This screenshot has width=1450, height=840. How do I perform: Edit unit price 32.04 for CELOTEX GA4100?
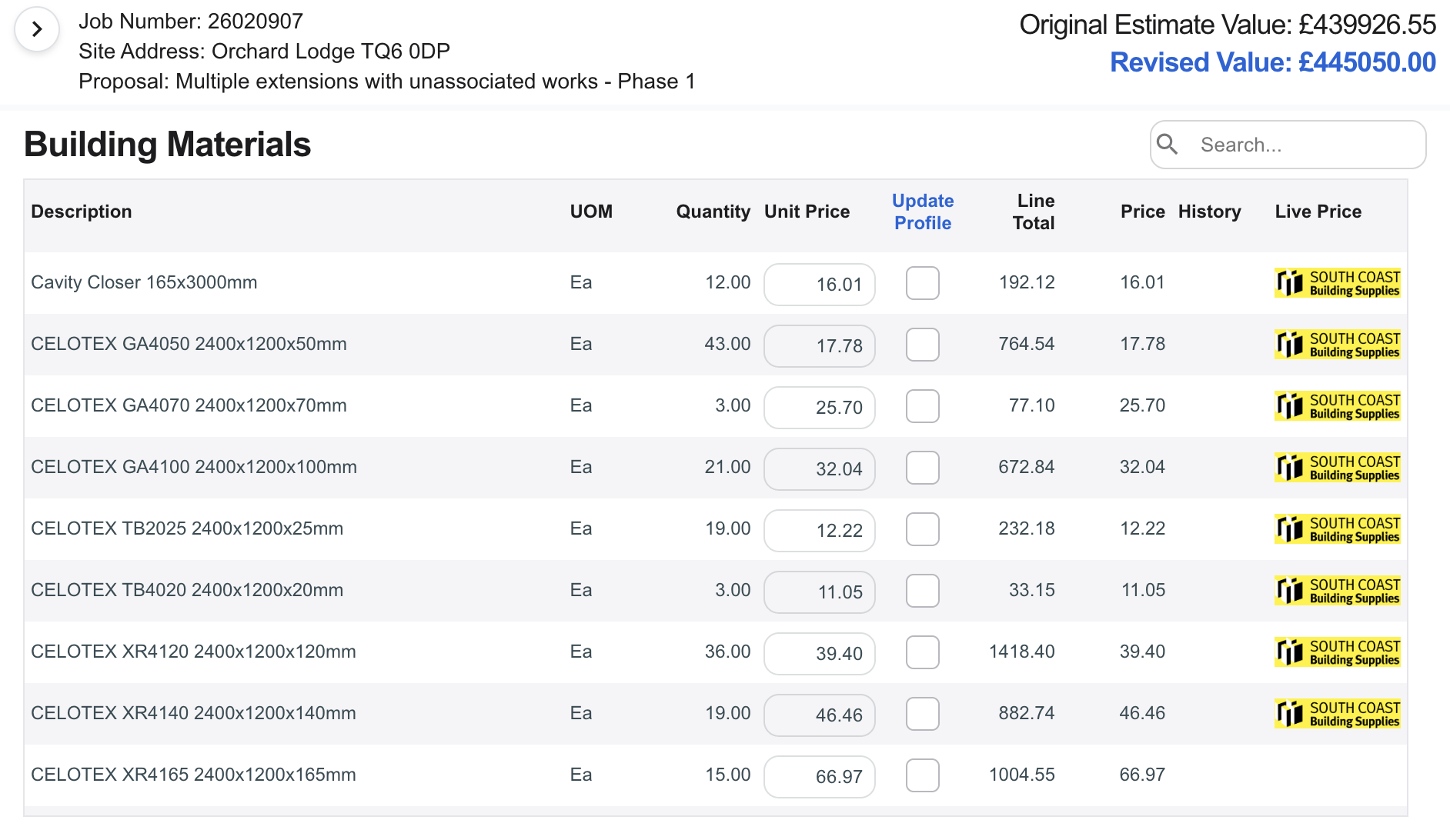[x=820, y=469]
